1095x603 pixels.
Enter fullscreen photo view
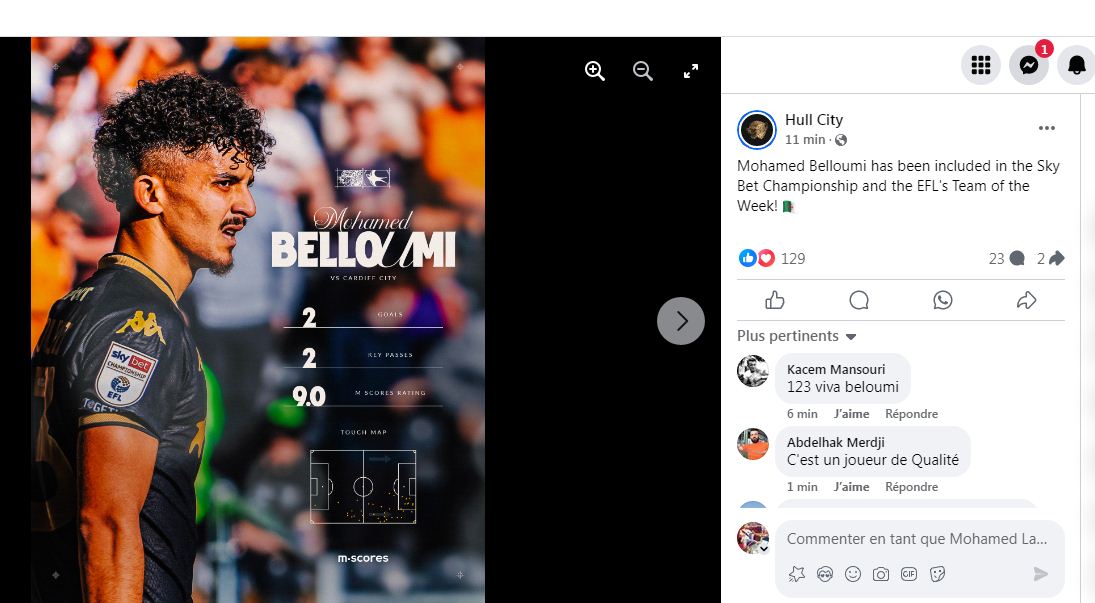691,71
